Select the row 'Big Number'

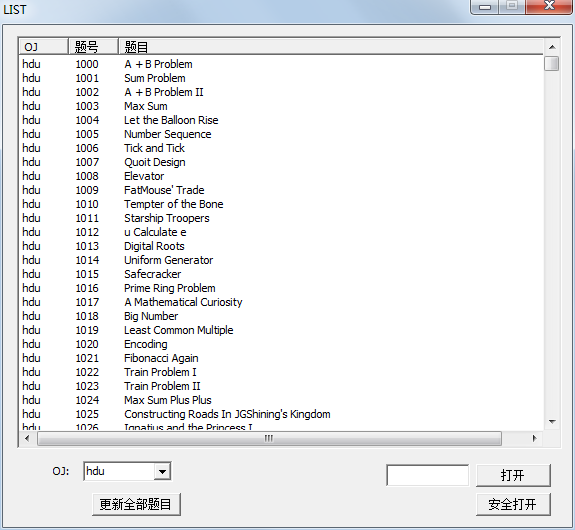(x=281, y=316)
